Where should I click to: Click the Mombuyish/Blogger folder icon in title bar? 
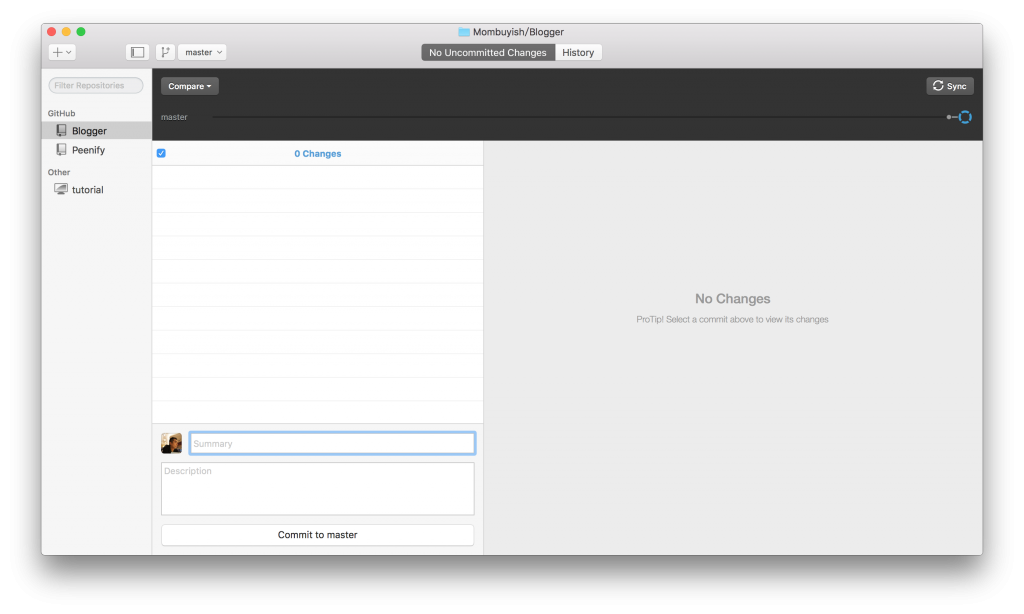click(x=464, y=32)
